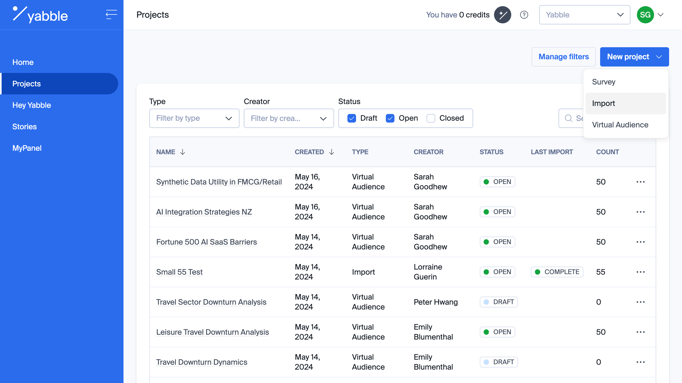Click the search magnifier field

click(571, 118)
